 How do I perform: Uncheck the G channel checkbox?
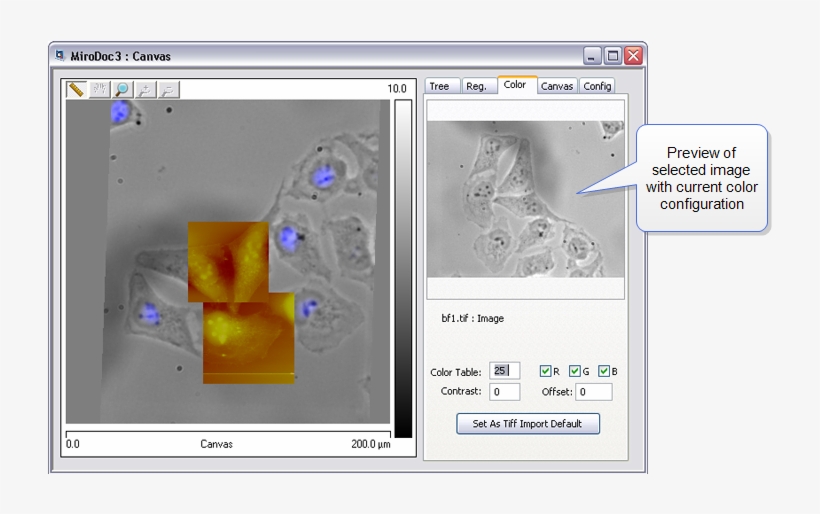point(574,371)
